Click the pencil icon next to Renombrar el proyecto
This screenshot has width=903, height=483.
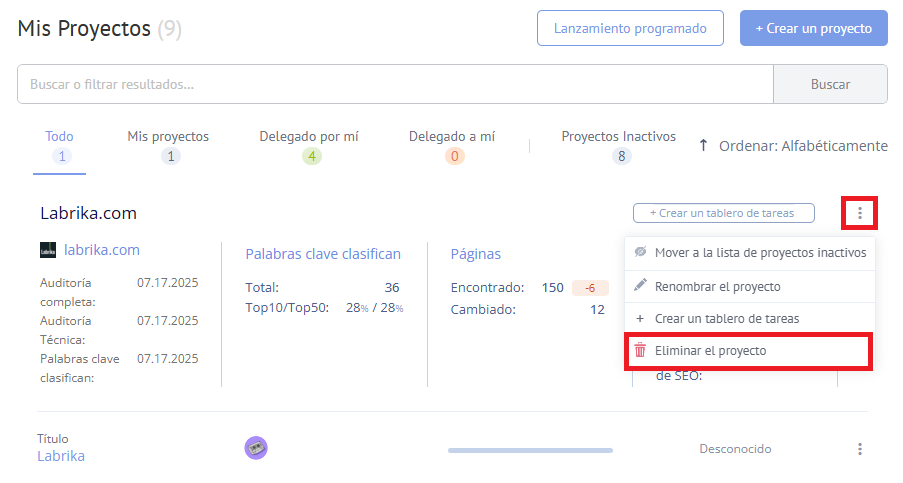coord(640,286)
